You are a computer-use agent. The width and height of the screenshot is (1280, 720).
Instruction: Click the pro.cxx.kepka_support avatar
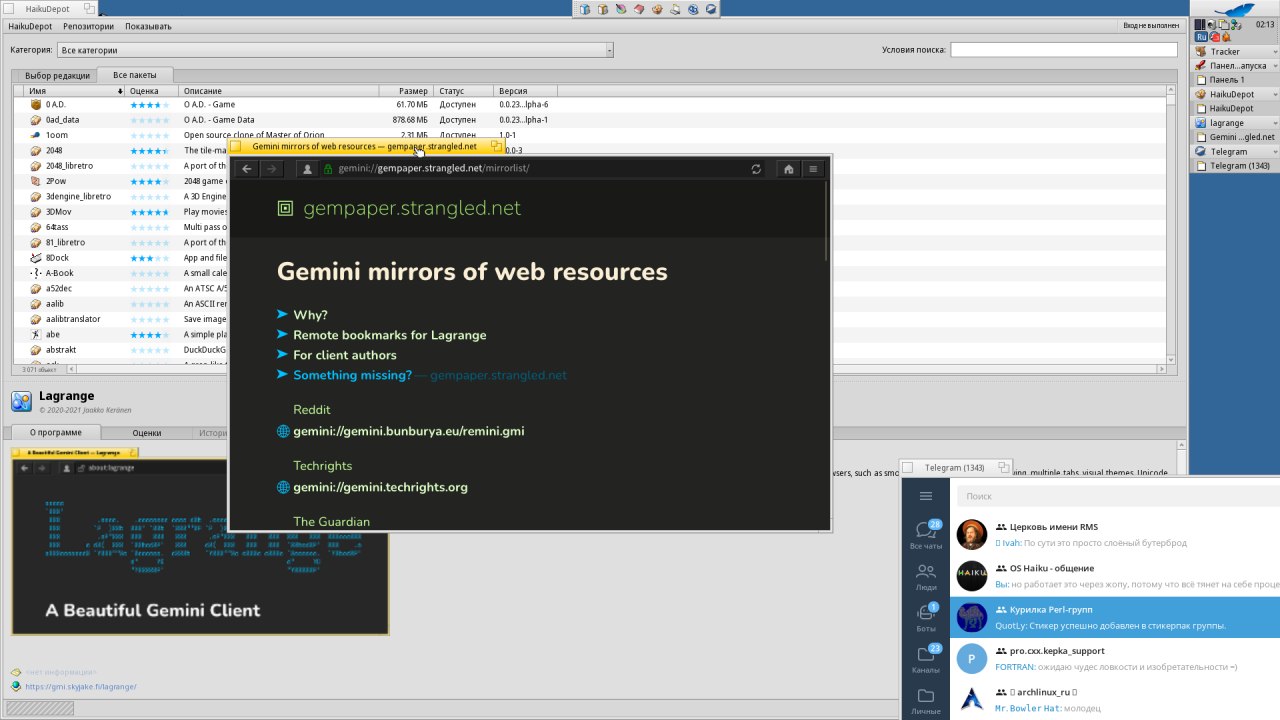pyautogui.click(x=972, y=658)
